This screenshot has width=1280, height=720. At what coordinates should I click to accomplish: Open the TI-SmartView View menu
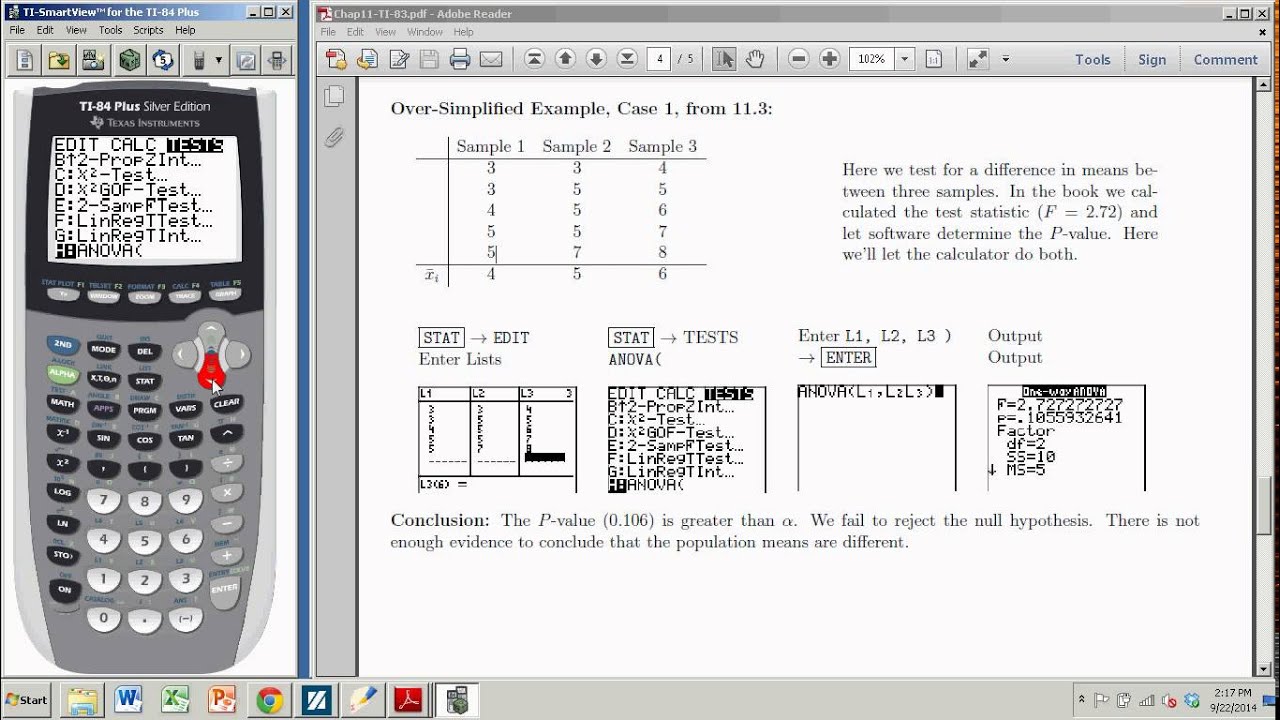pos(76,30)
